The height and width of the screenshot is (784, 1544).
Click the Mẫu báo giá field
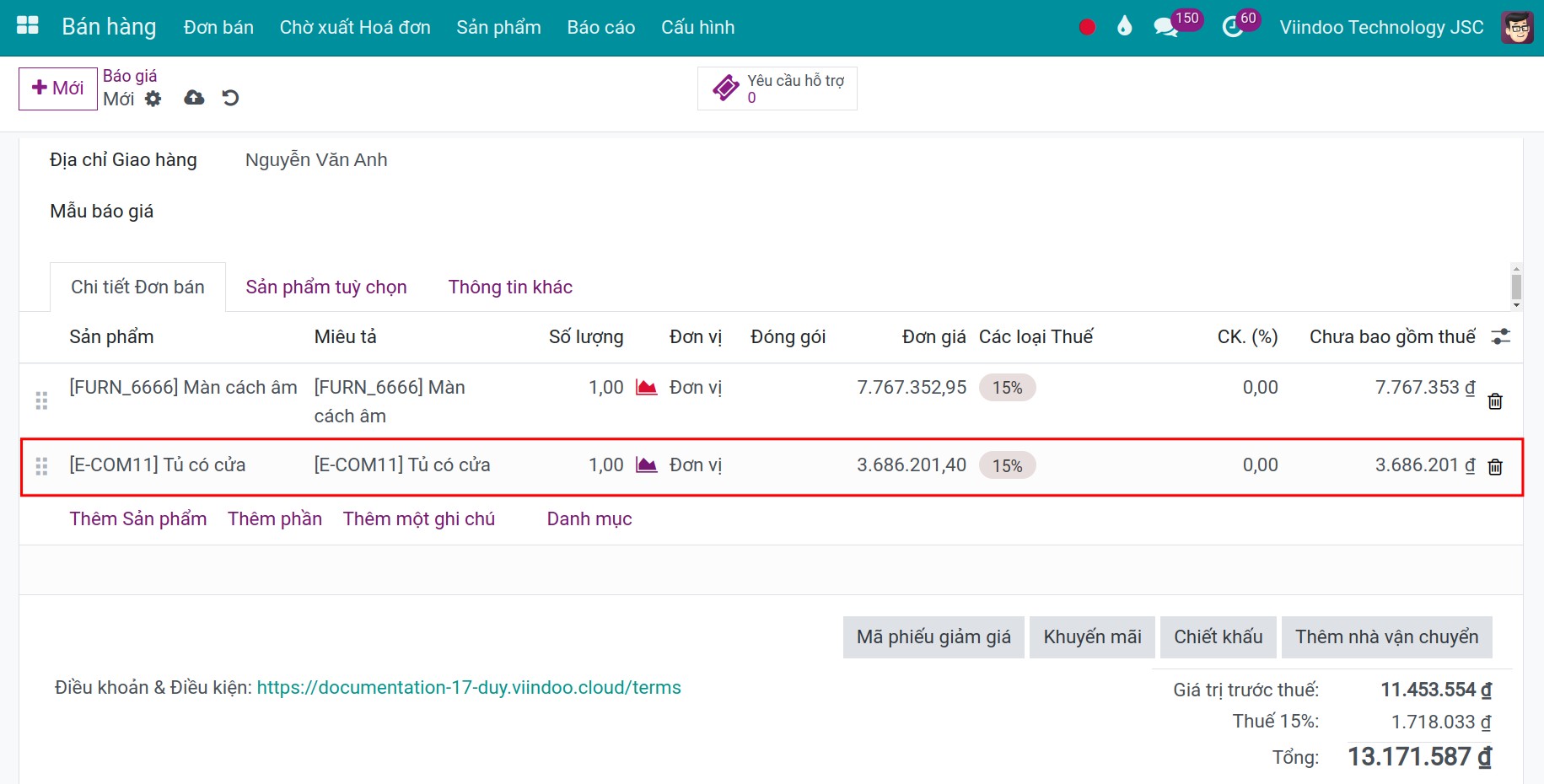(422, 212)
